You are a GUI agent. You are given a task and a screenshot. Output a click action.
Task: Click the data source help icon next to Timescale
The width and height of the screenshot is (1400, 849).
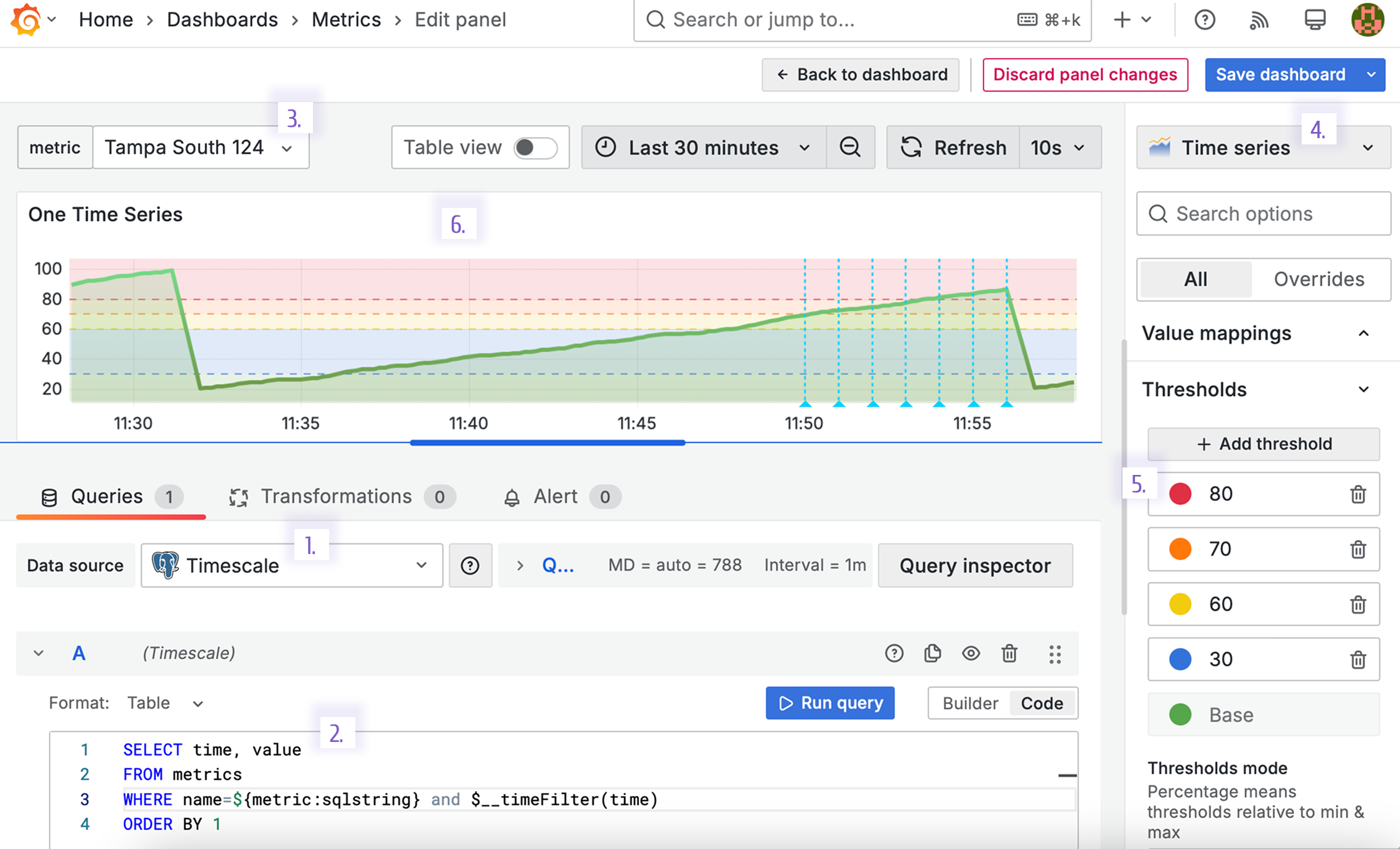[470, 565]
